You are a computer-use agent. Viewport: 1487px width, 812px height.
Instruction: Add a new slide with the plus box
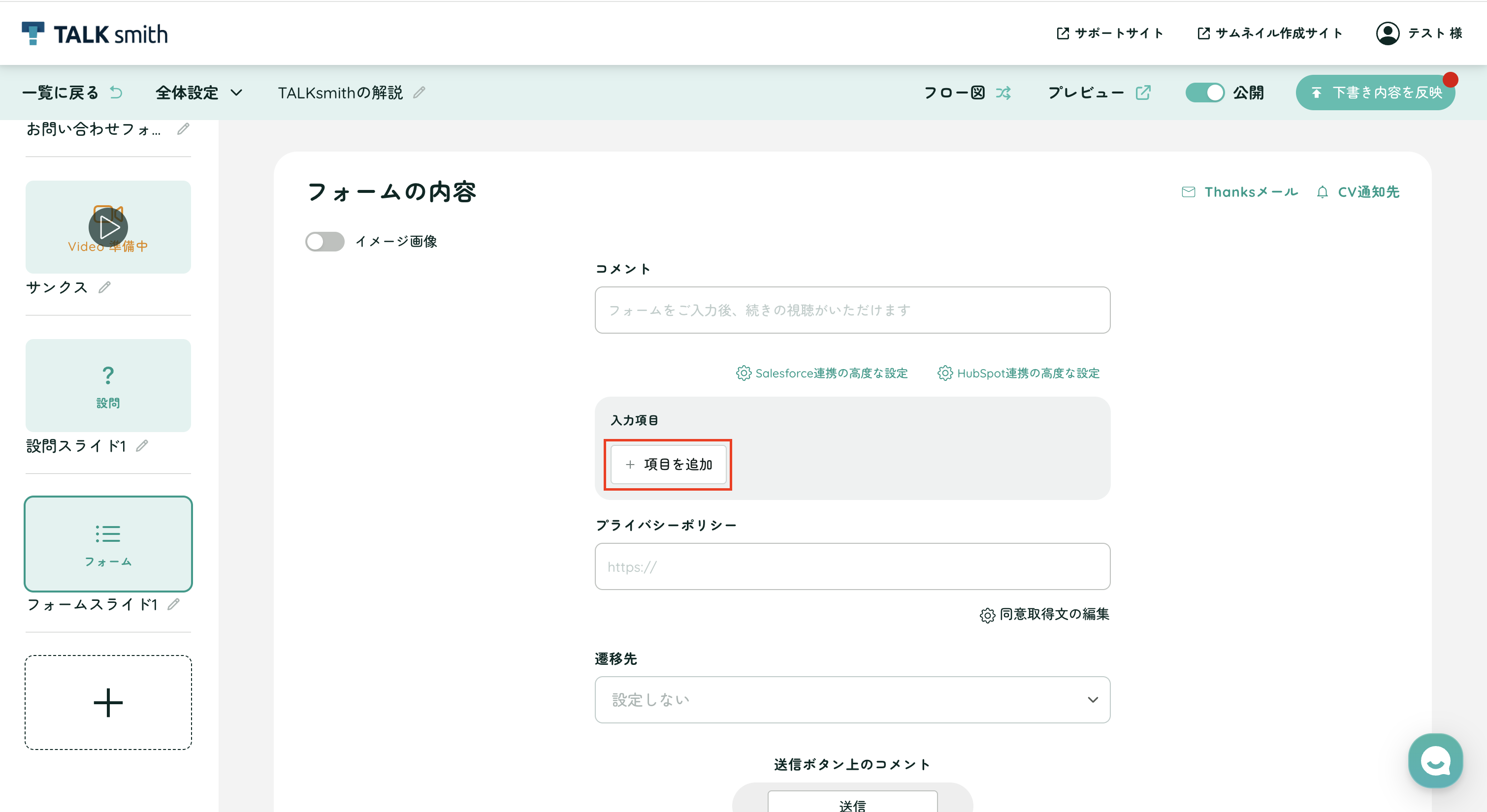(x=108, y=702)
